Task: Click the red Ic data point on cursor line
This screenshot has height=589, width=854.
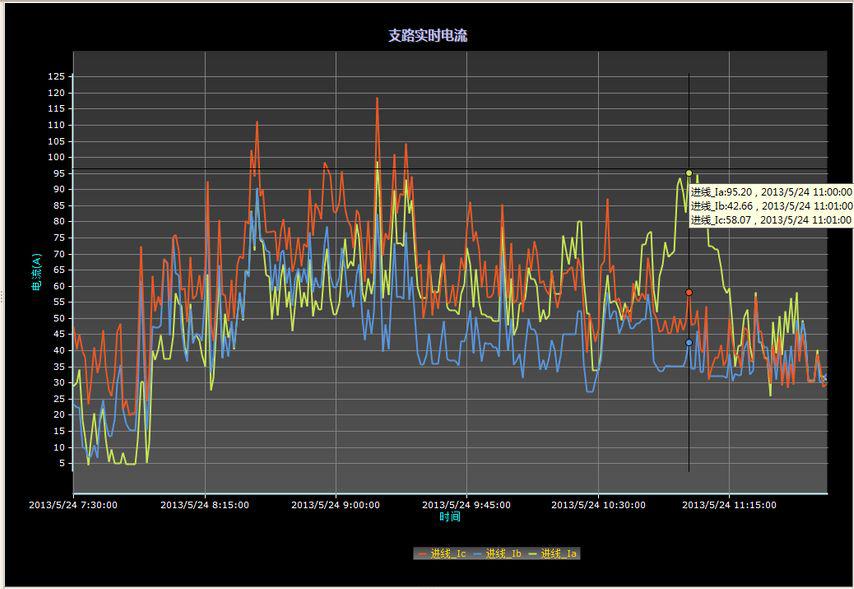Action: (x=689, y=292)
